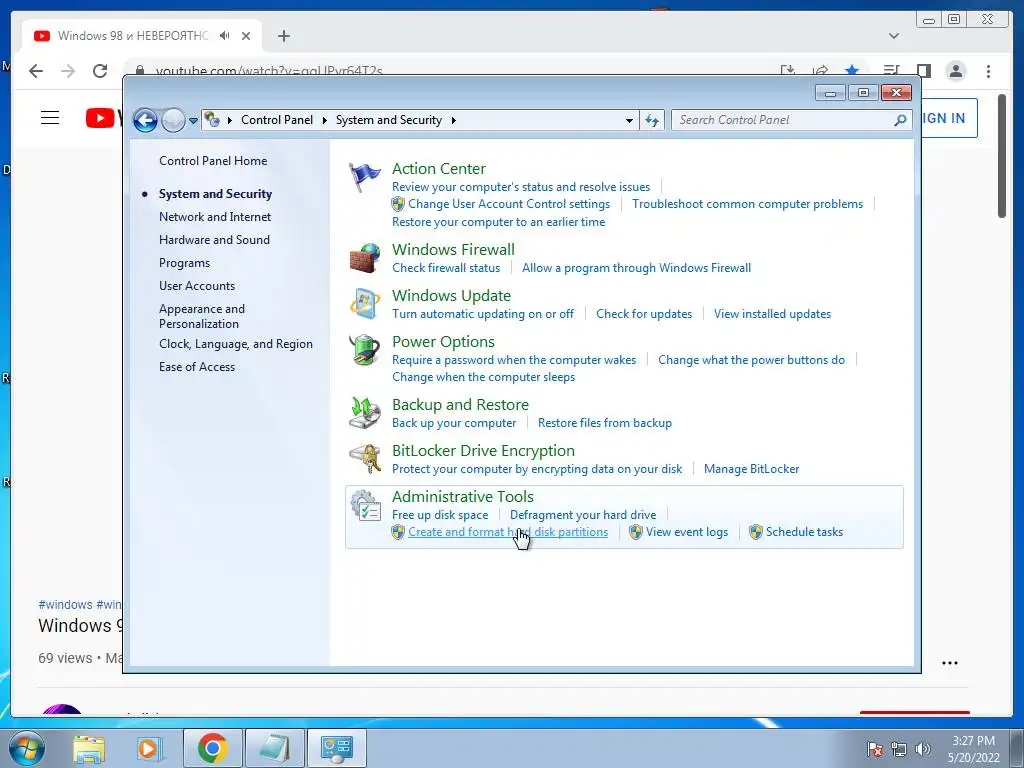Open the Action Center tray flag icon
Screen dimensions: 1024x768
875,749
